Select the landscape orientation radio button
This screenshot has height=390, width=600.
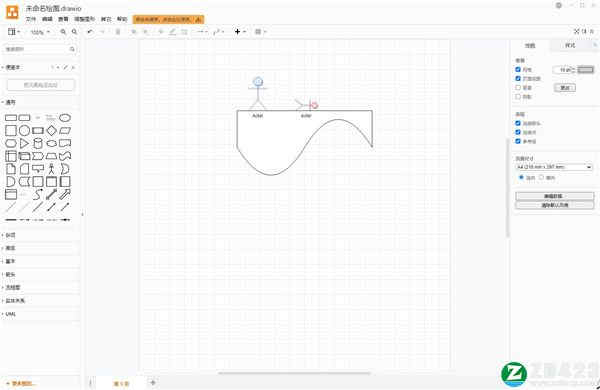point(541,177)
